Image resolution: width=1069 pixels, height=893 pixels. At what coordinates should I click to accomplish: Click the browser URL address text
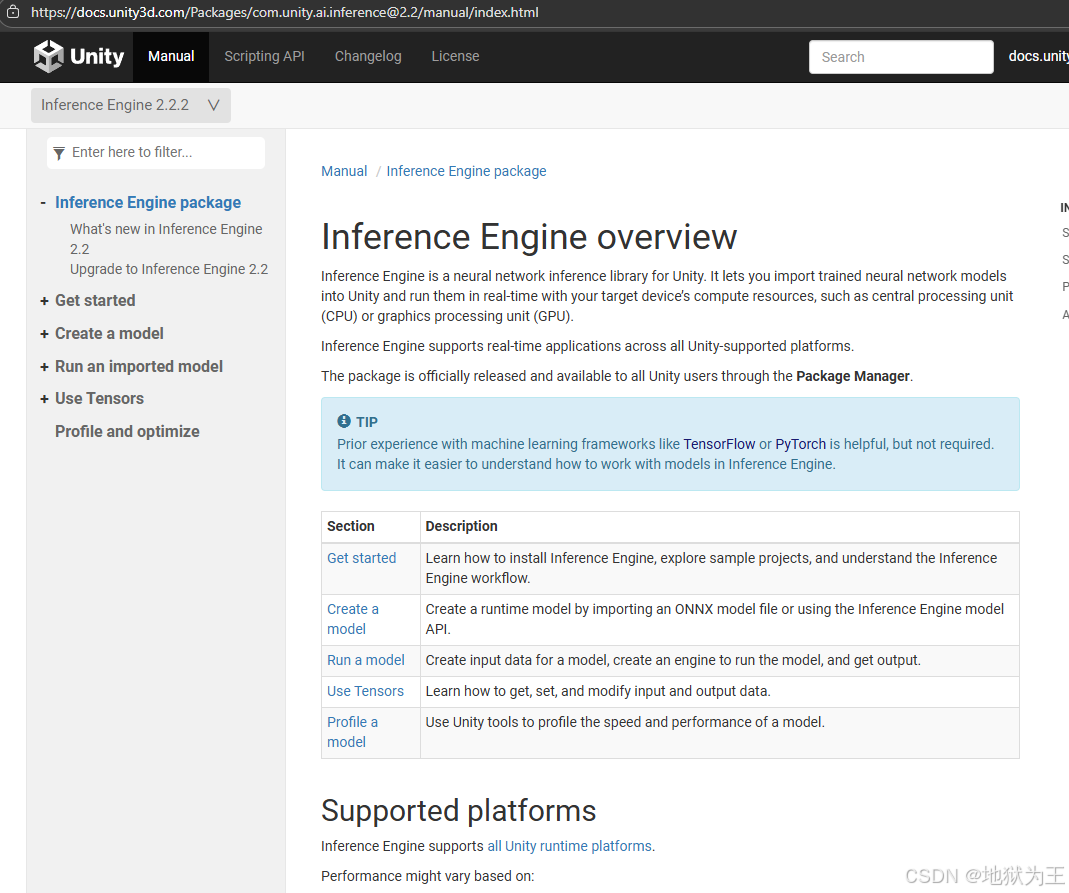coord(284,12)
